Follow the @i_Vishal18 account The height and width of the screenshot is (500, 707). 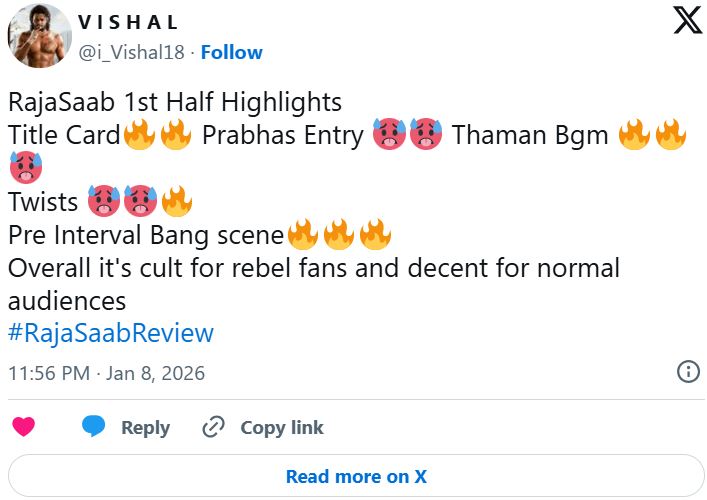232,52
